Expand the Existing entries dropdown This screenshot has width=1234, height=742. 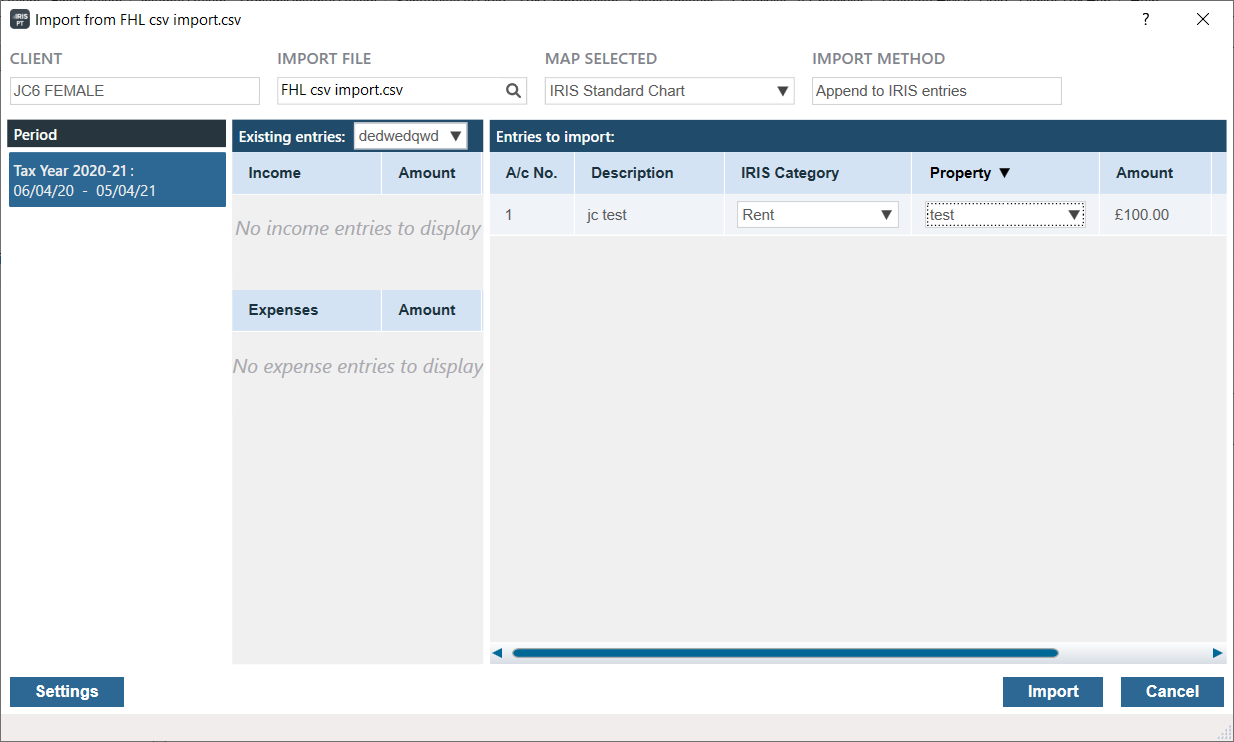tap(455, 136)
